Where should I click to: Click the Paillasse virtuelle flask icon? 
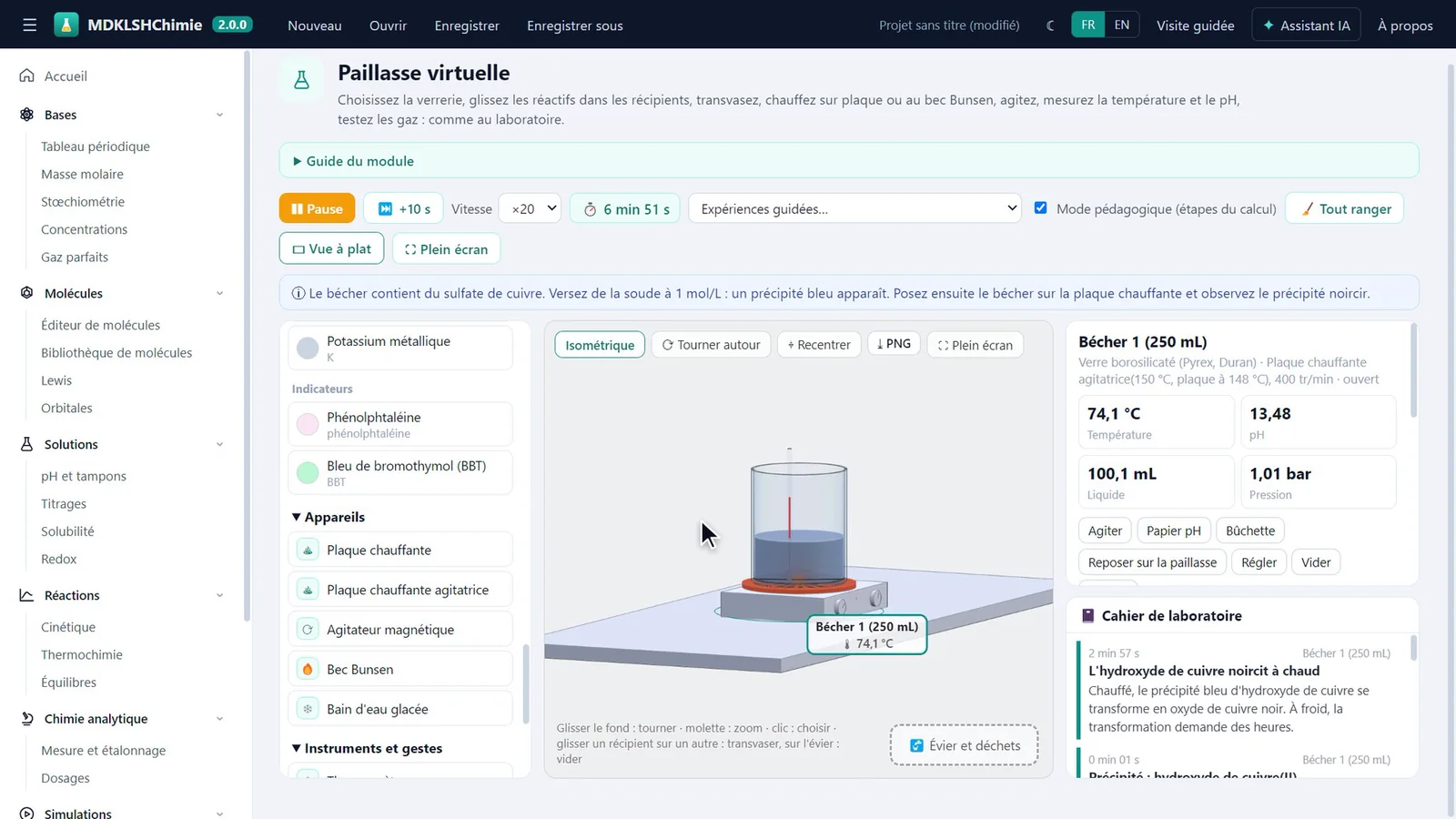(x=302, y=80)
